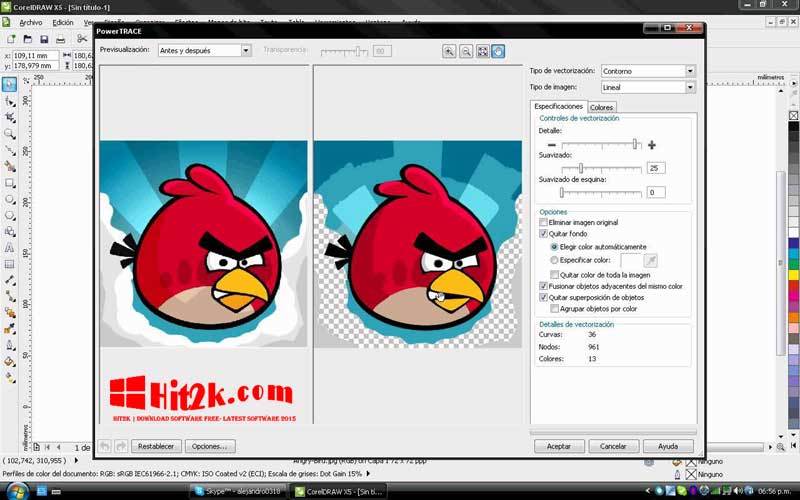Click the PowerTRACE zoom out magnifier
This screenshot has width=800, height=500.
[466, 51]
